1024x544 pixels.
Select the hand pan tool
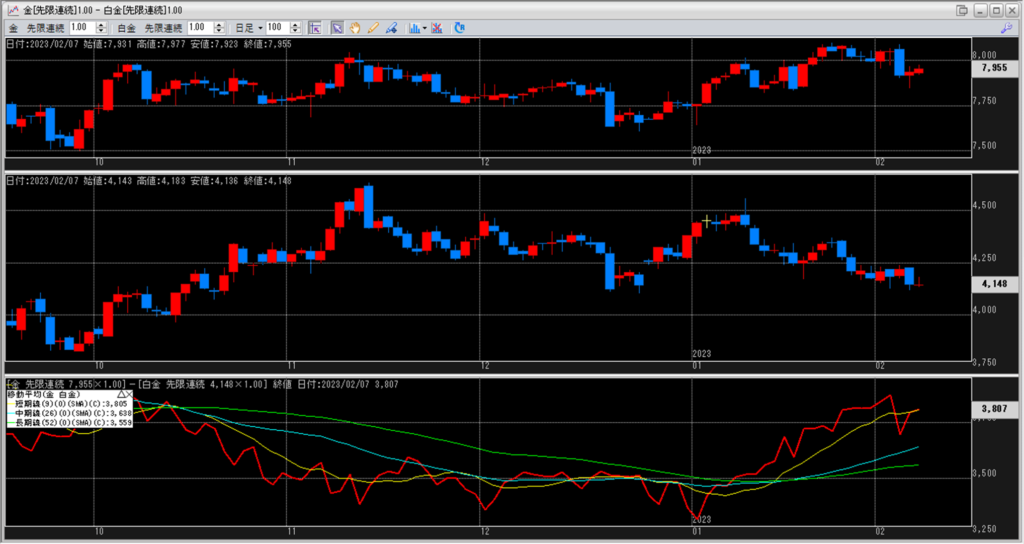tap(354, 27)
